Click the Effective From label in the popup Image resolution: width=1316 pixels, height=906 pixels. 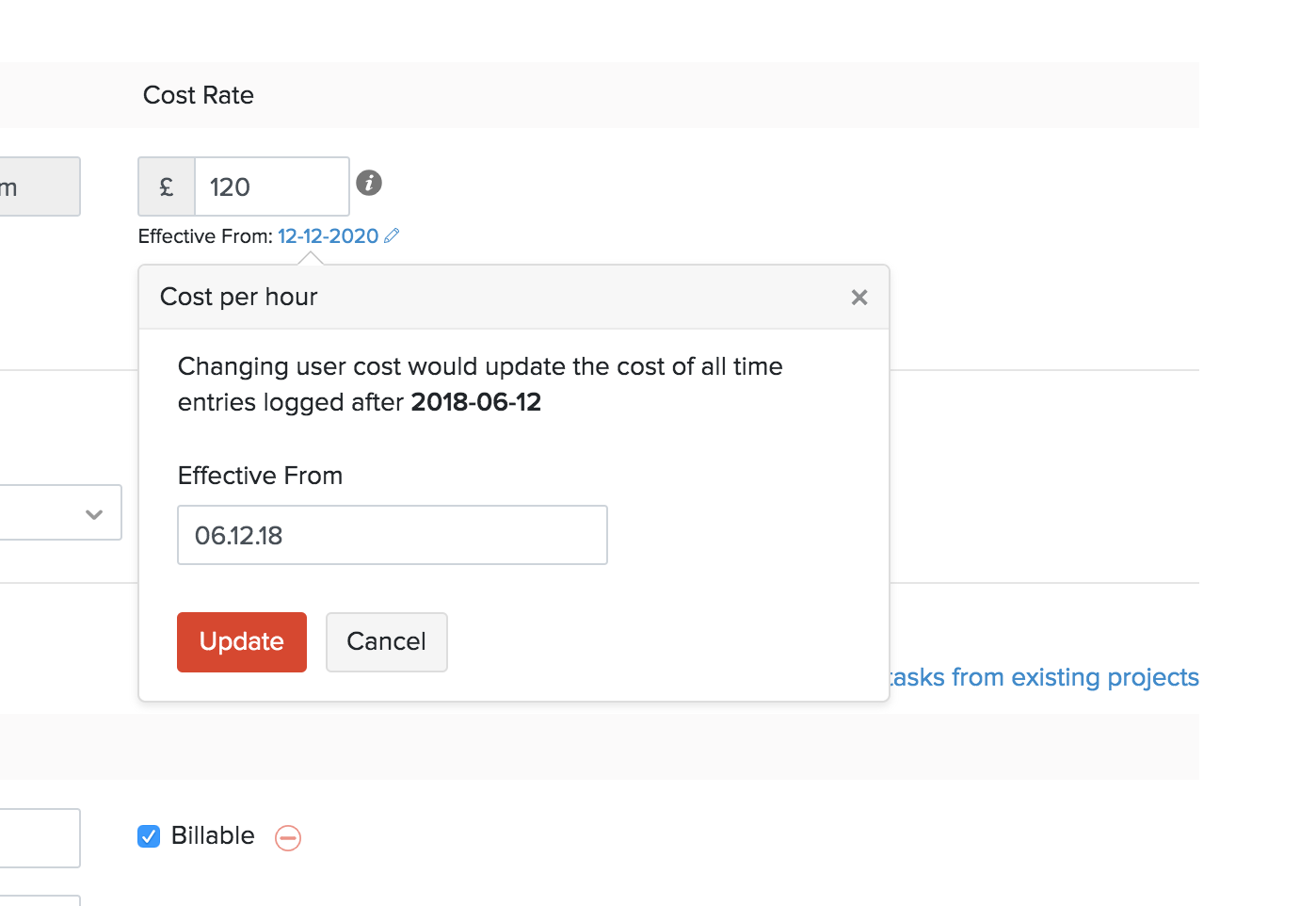click(260, 476)
